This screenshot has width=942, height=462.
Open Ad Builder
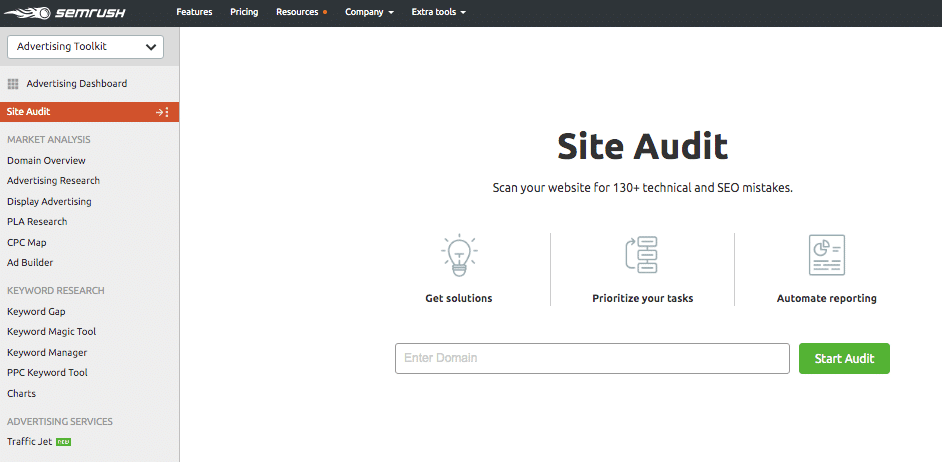point(30,263)
